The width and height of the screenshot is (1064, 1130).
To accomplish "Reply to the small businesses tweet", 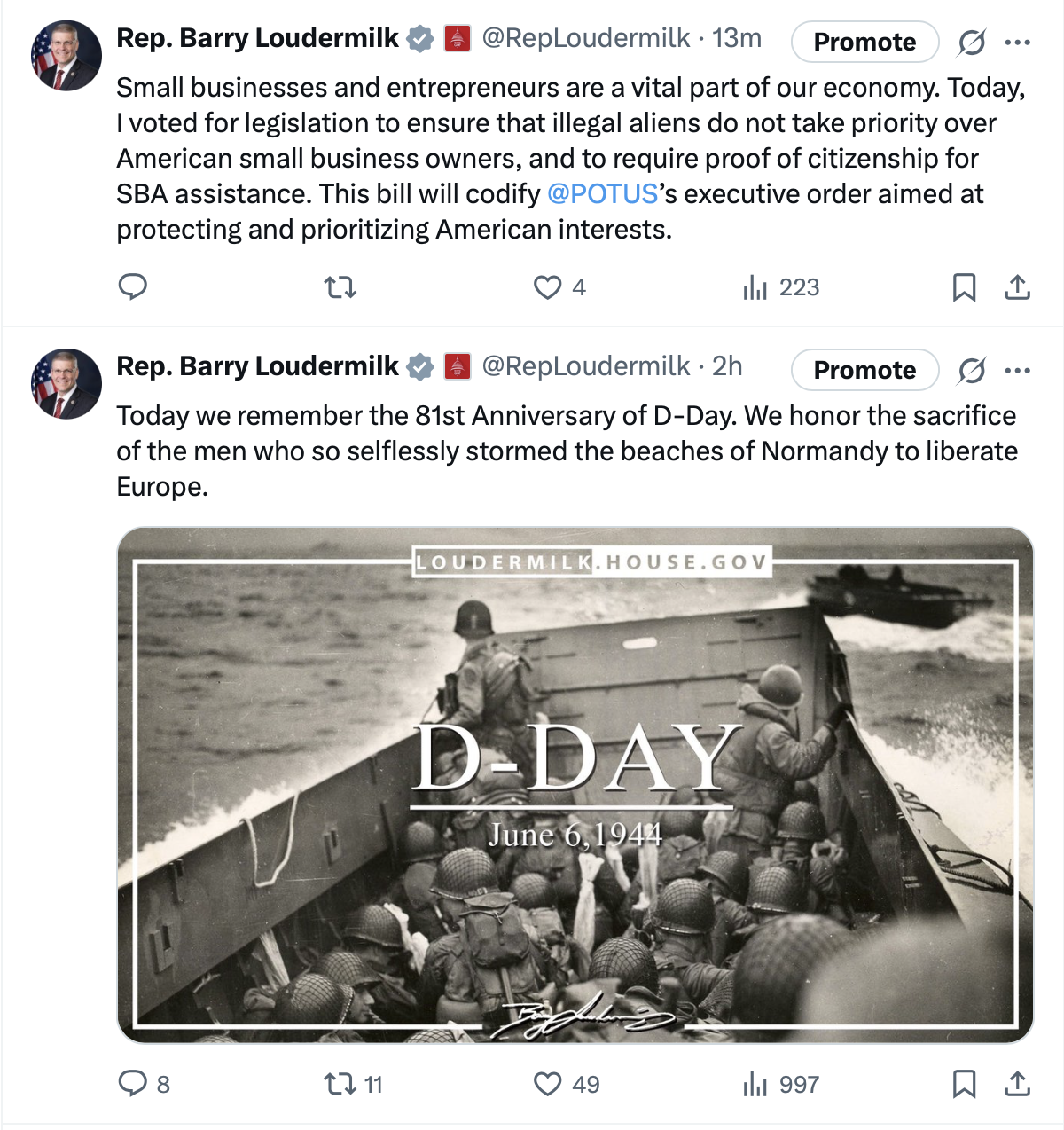I will [133, 287].
